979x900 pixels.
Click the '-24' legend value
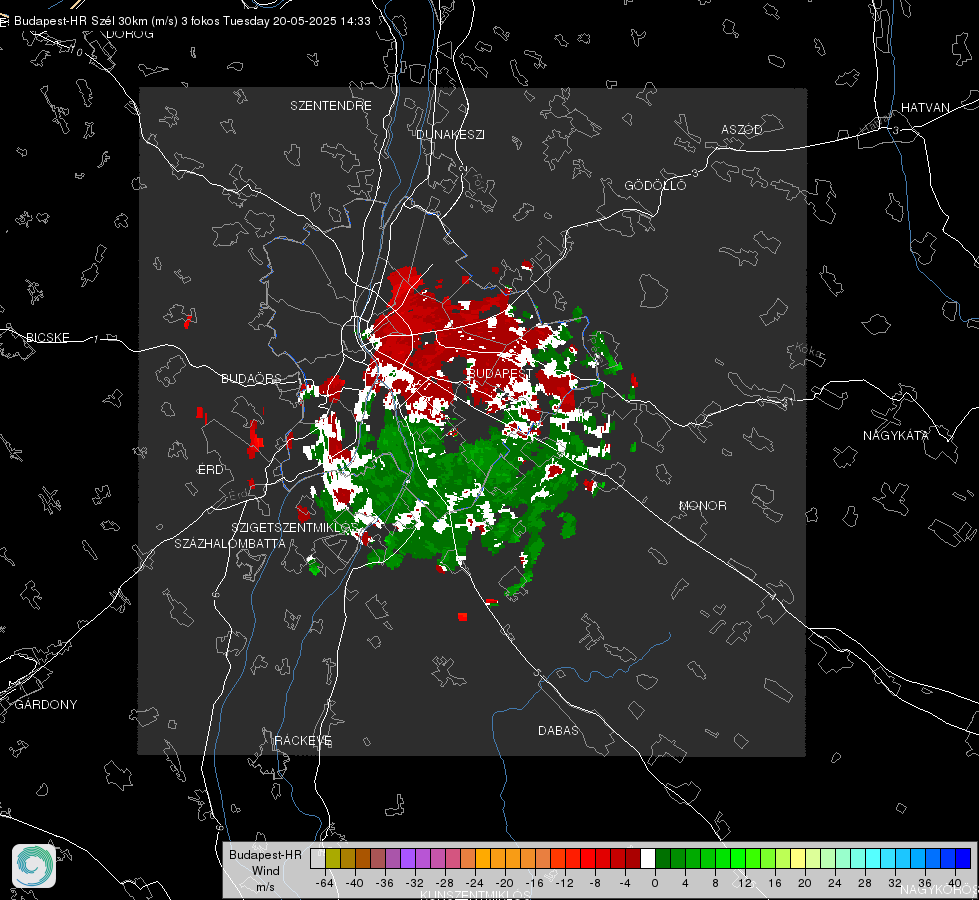(474, 883)
